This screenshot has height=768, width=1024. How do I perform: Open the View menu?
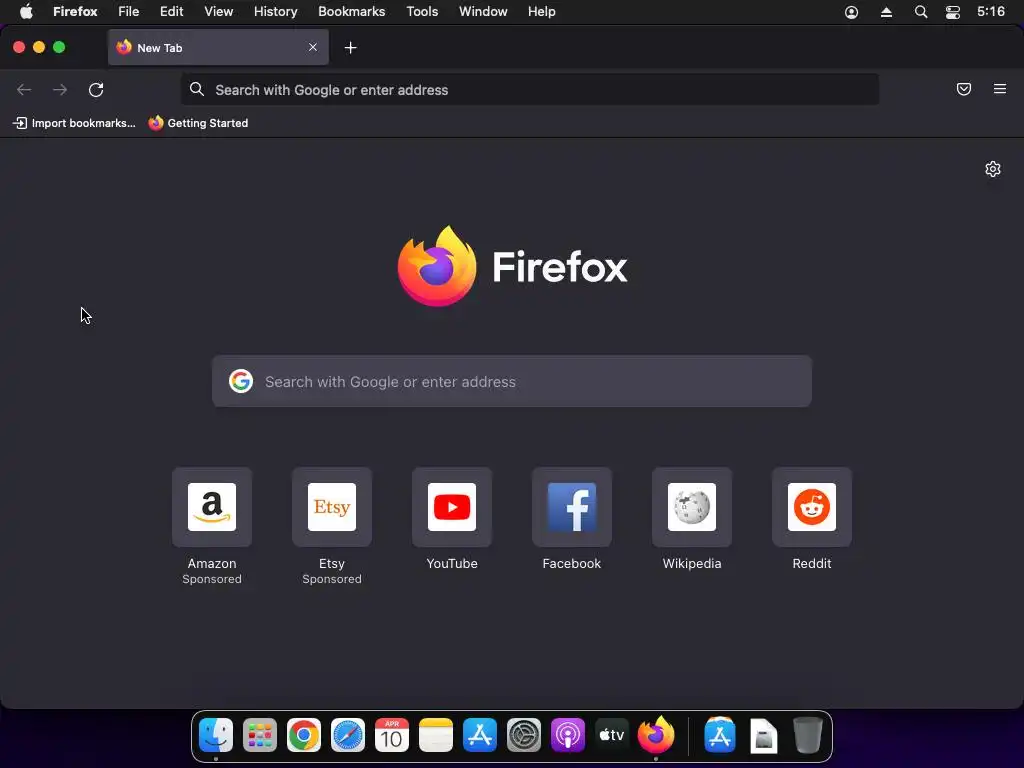[x=219, y=12]
